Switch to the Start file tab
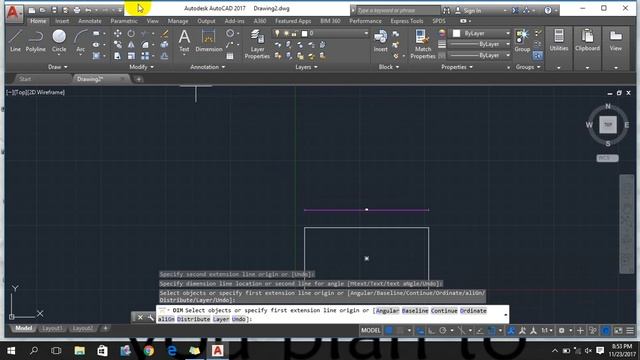Image resolution: width=640 pixels, height=360 pixels. 25,79
